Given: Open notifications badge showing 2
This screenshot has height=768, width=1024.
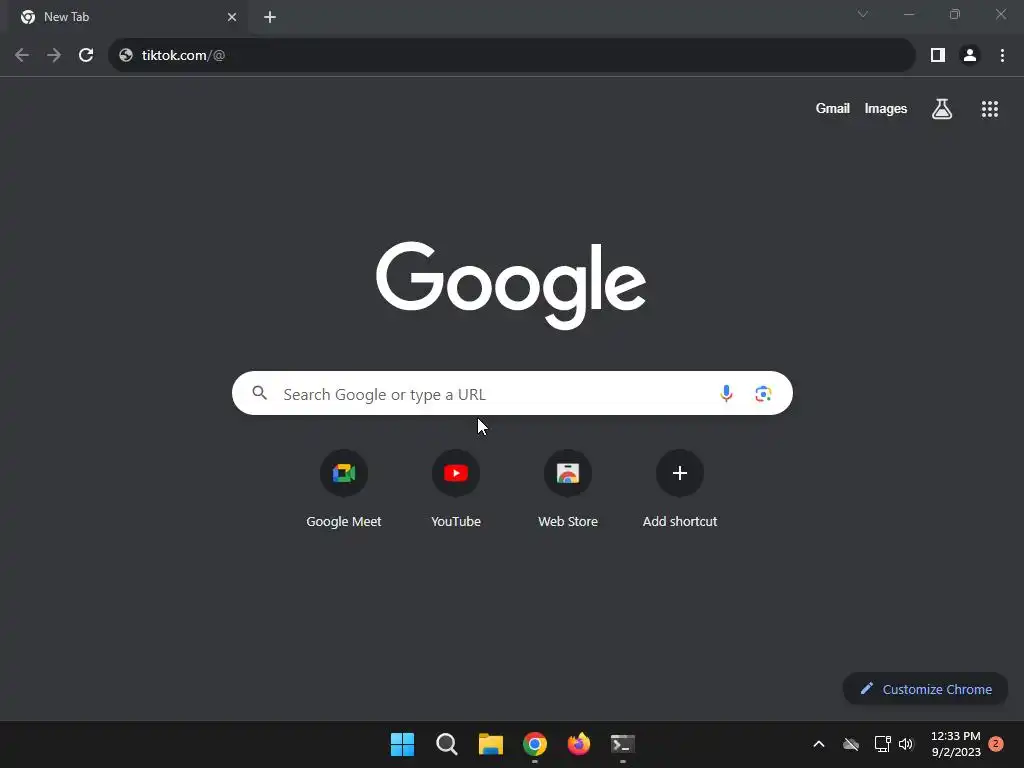Looking at the screenshot, I should 996,744.
